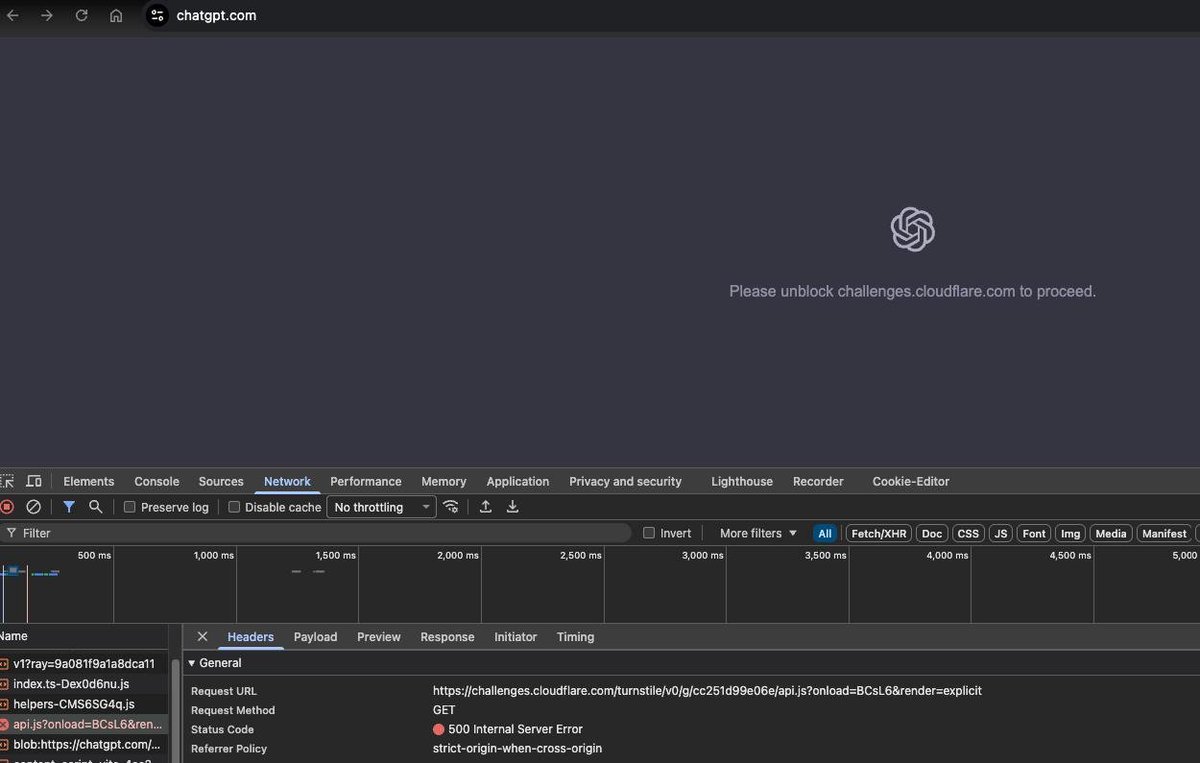Open the Cookie-Editor tab
Screen dimensions: 1200x763
coord(911,481)
